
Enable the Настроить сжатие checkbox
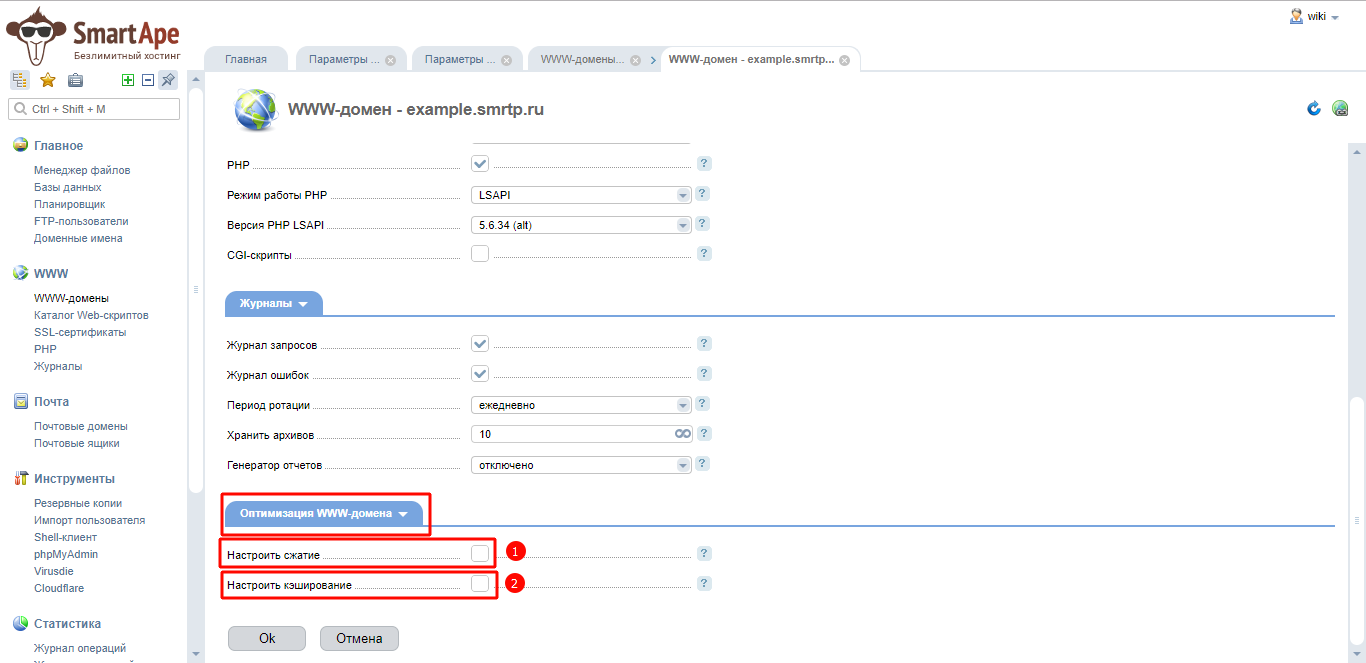tap(480, 553)
